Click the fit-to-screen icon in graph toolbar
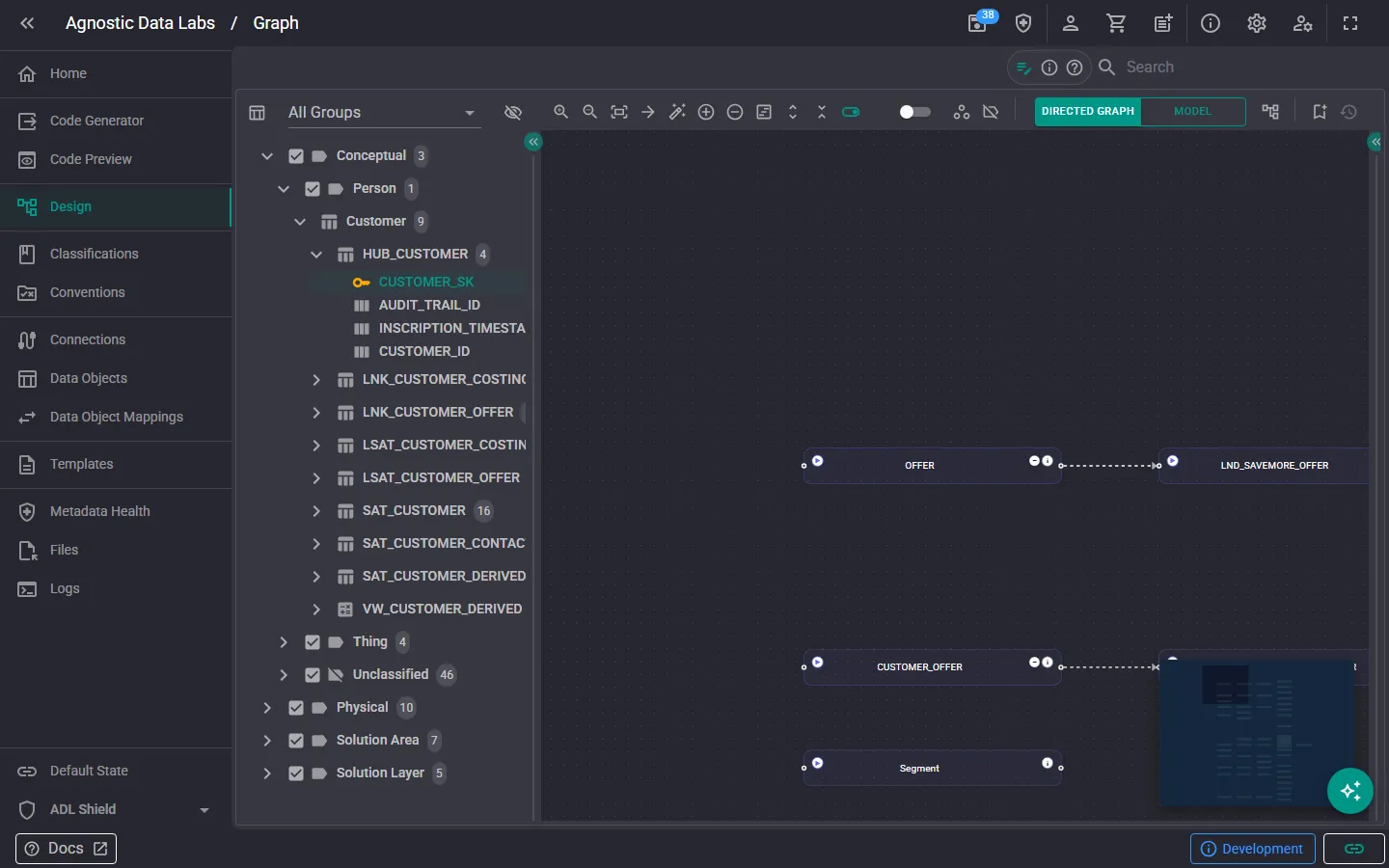This screenshot has height=868, width=1389. [x=619, y=112]
